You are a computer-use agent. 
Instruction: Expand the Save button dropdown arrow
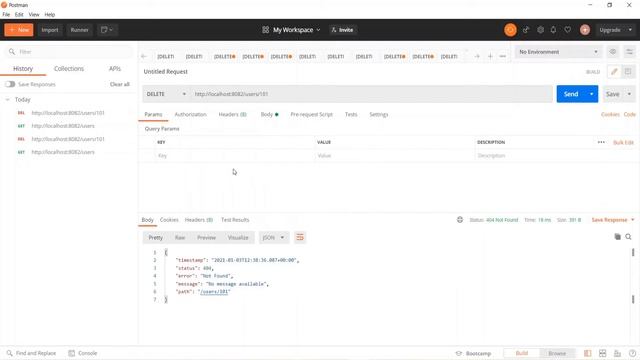(629, 94)
